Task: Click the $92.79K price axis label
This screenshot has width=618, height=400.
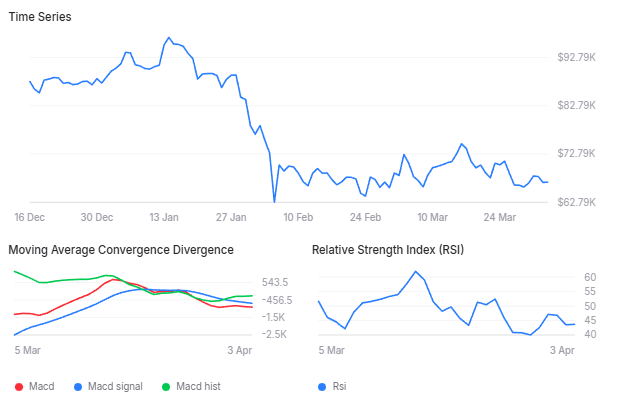Action: coord(577,57)
